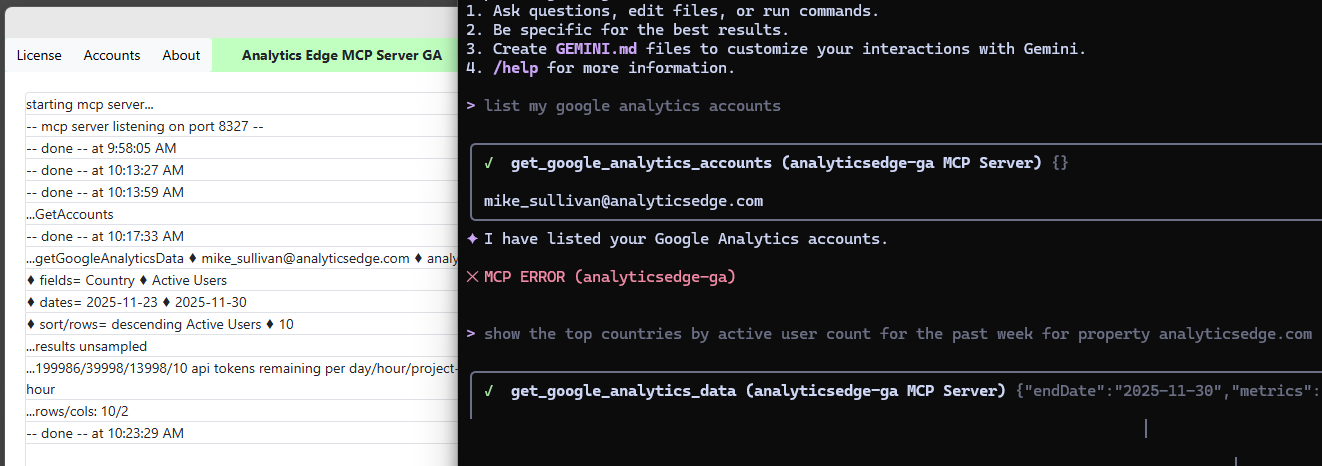Select the 'fields= Country' log line
The height and width of the screenshot is (466, 1322).
[127, 280]
